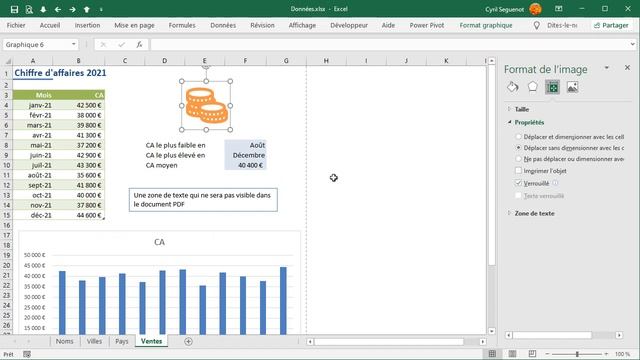Click the zoom in plus button
Screen dimensions: 640x360
[x=606, y=354]
